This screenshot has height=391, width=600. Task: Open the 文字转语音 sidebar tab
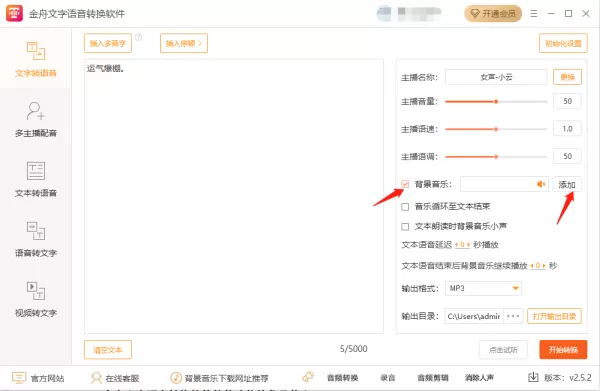(x=36, y=59)
